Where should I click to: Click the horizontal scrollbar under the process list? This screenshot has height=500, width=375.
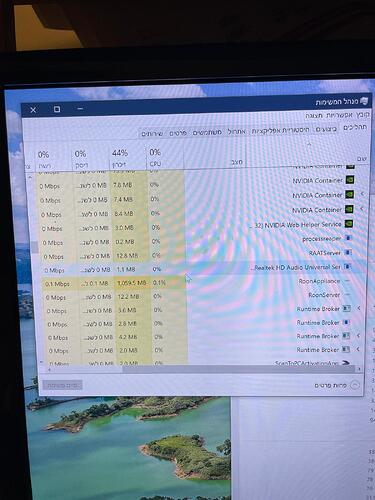pyautogui.click(x=204, y=369)
